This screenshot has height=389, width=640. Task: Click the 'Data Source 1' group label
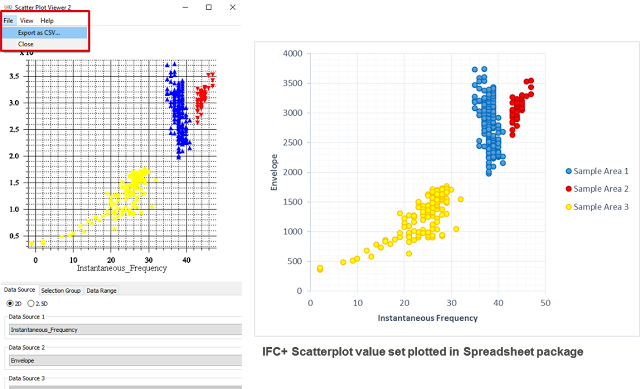pyautogui.click(x=27, y=317)
